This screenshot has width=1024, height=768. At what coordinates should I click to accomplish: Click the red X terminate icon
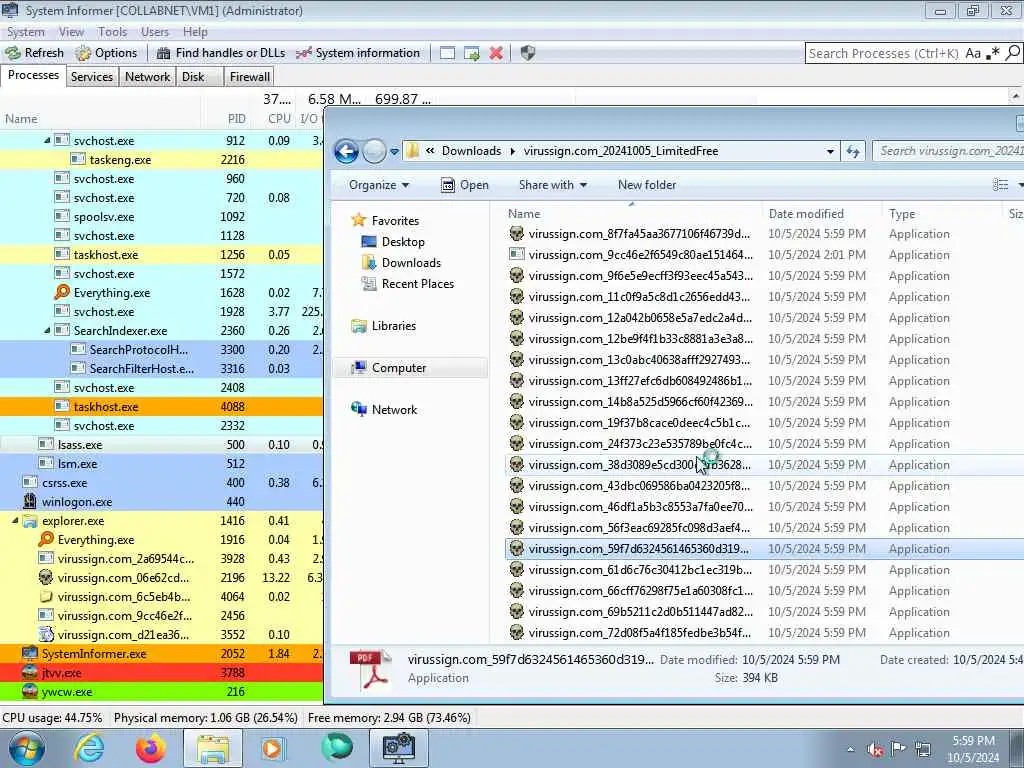point(496,53)
